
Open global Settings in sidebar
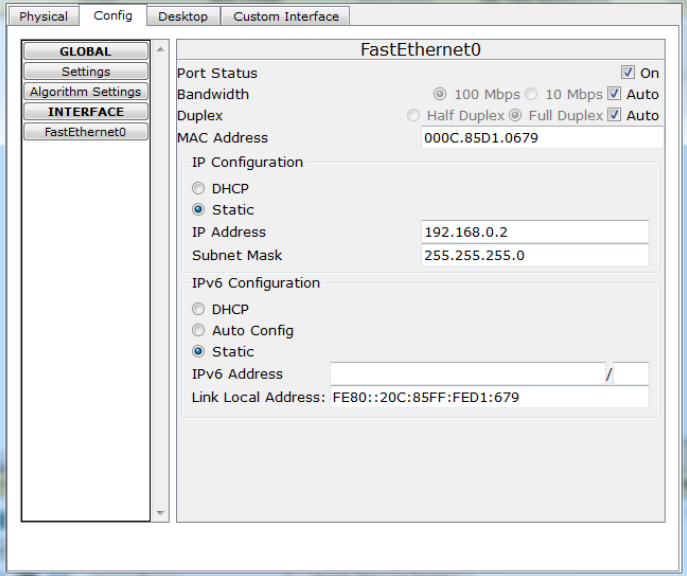point(85,71)
